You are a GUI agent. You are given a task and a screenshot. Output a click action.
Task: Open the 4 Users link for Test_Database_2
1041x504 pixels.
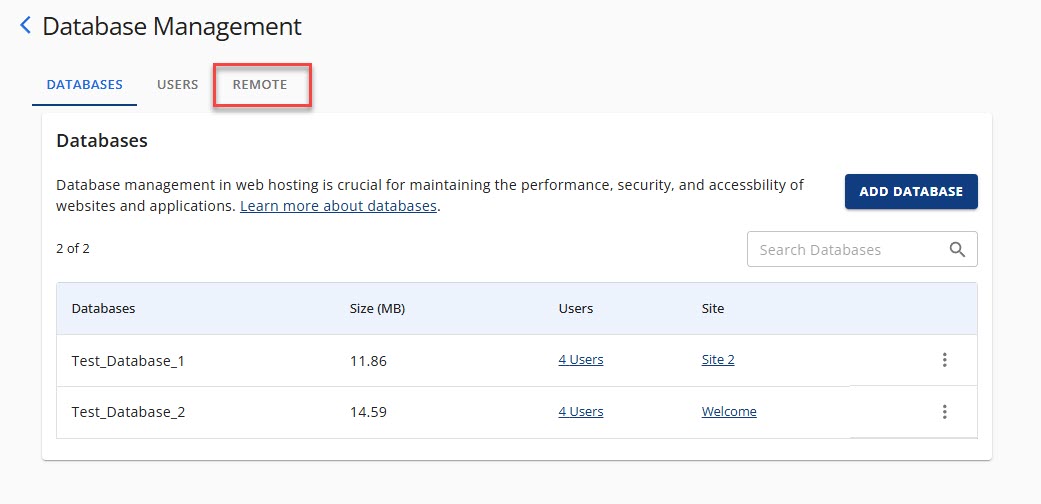coord(580,412)
